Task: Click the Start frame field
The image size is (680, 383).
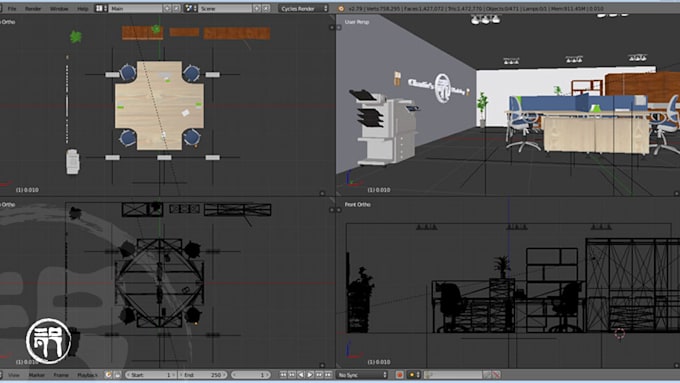Action: [x=151, y=375]
